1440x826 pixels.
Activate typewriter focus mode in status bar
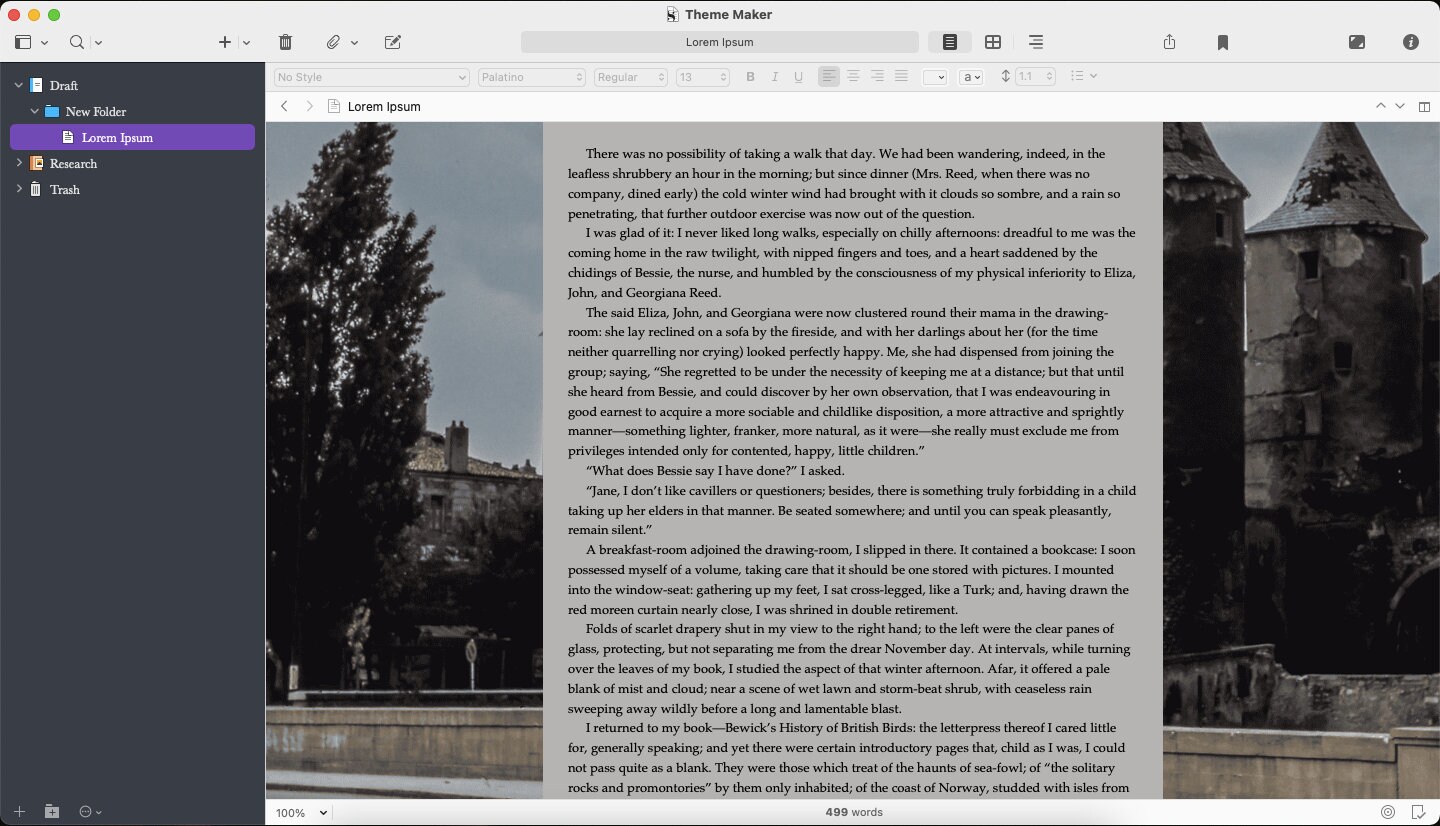1388,812
